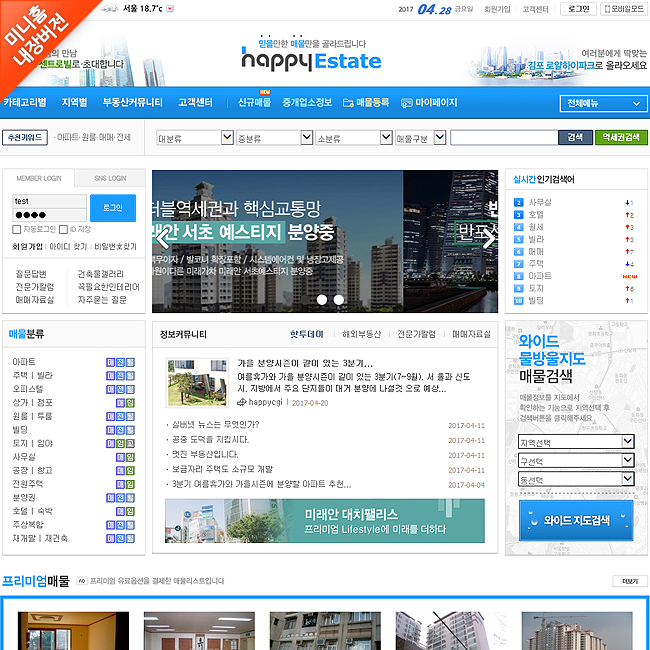Toggle the ID 저장 checkbox
The width and height of the screenshot is (650, 650).
pyautogui.click(x=63, y=229)
